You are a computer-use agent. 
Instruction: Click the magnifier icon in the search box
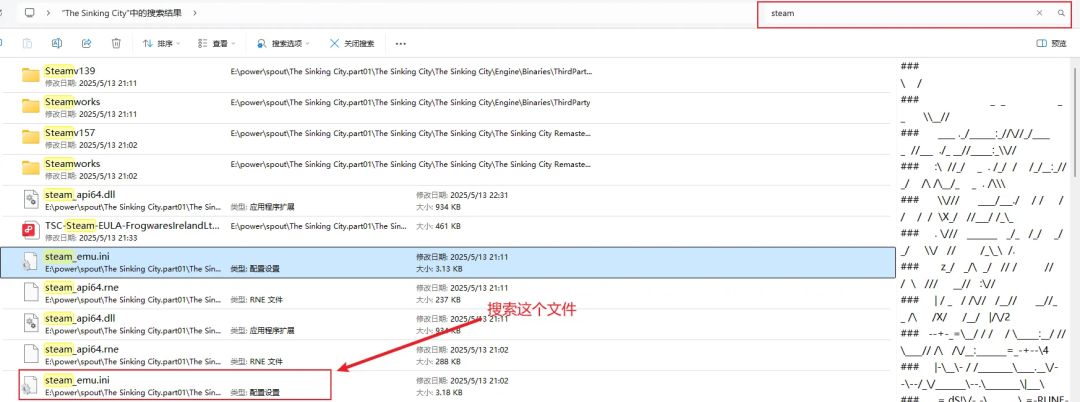1061,13
